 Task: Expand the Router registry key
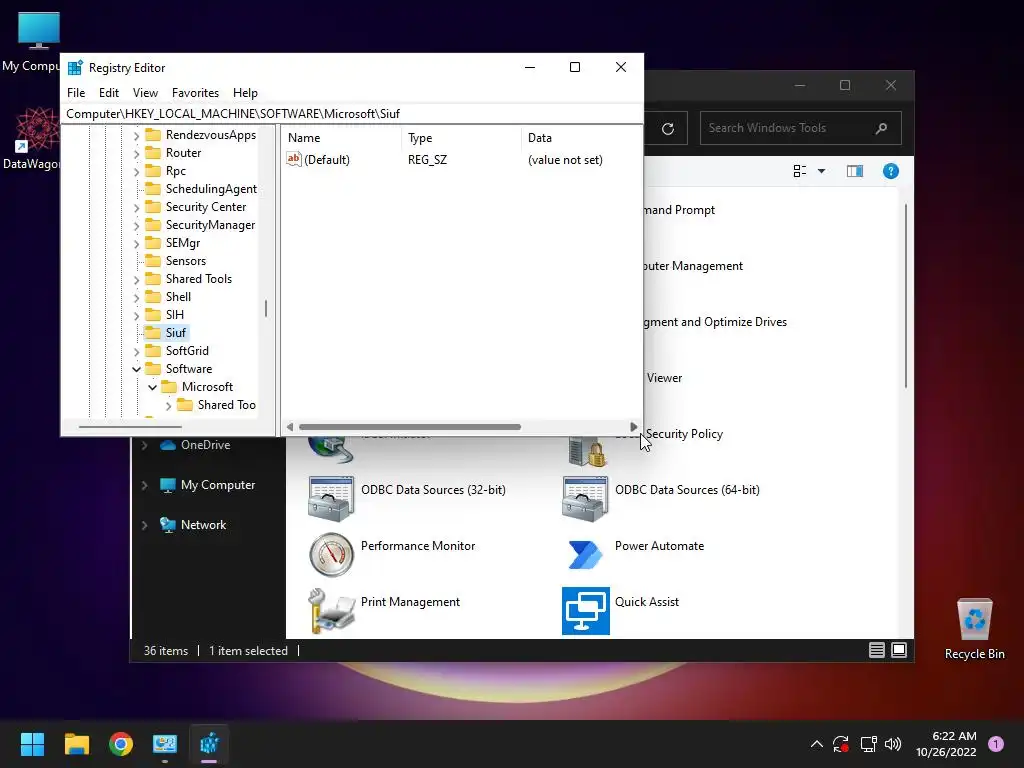136,153
